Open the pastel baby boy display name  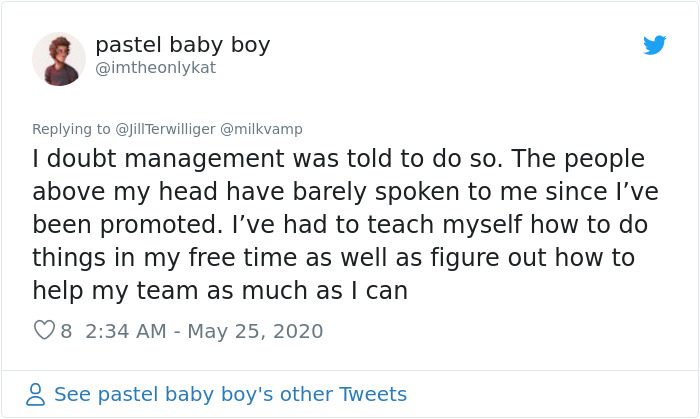(182, 45)
